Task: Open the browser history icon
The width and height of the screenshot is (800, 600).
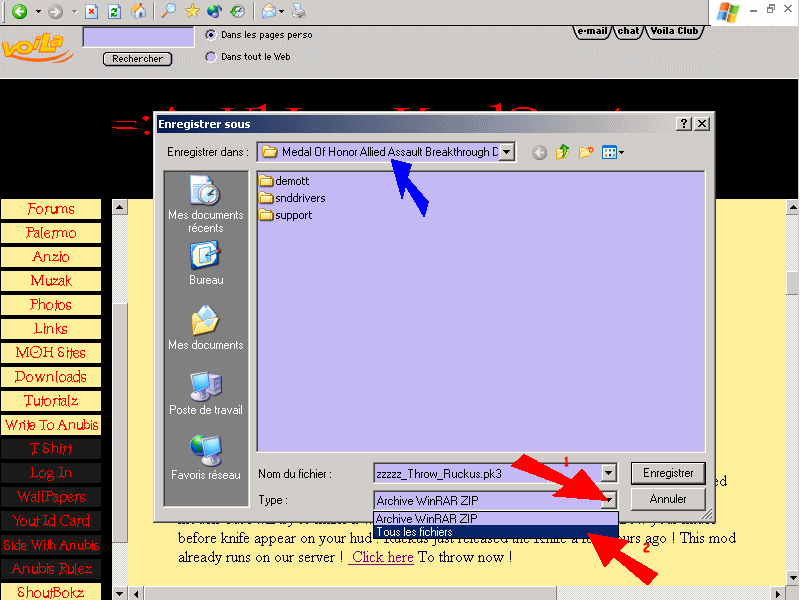Action: pyautogui.click(x=237, y=11)
